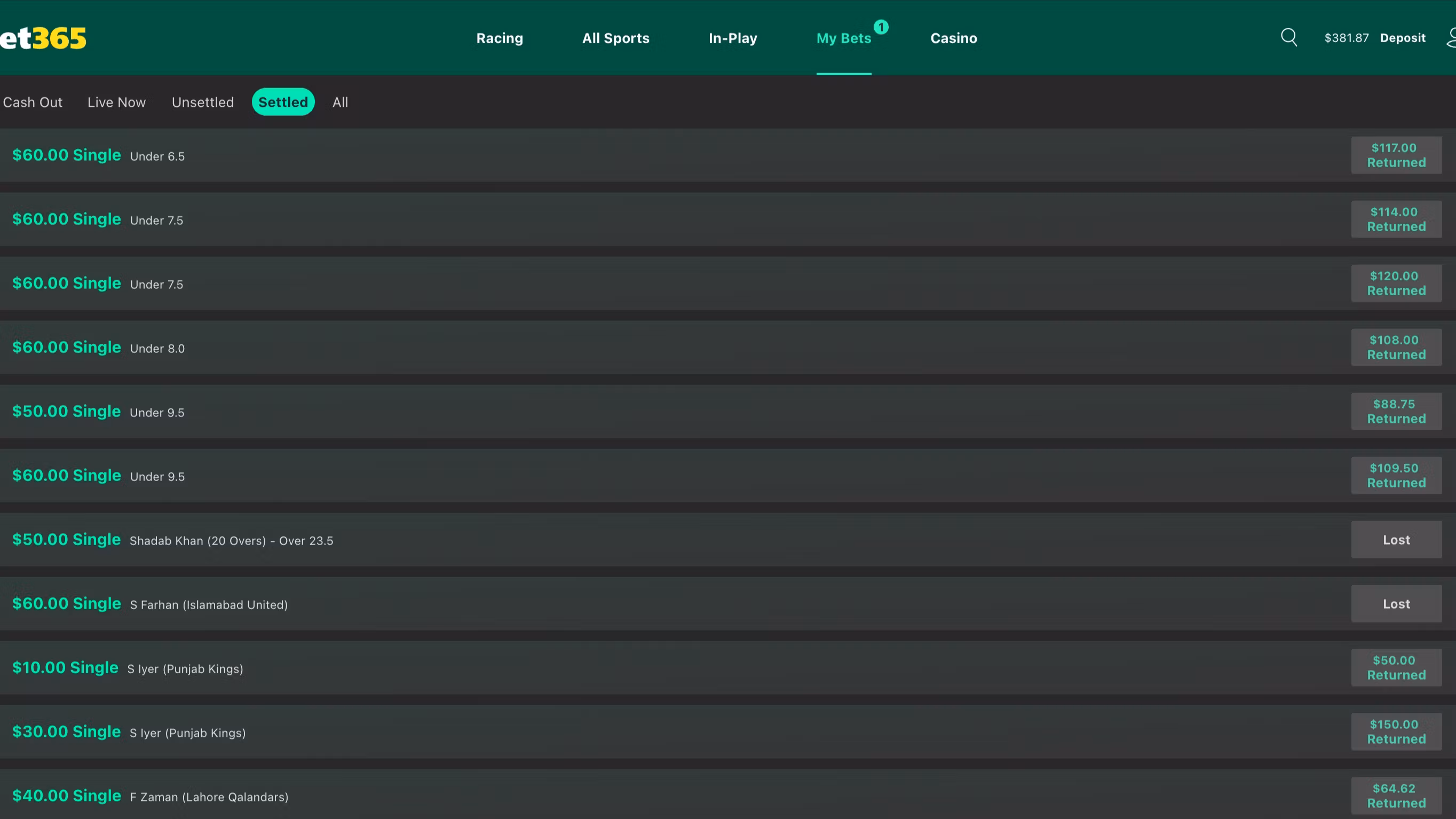
Task: Switch to the Cash Out filter
Action: coord(33,103)
